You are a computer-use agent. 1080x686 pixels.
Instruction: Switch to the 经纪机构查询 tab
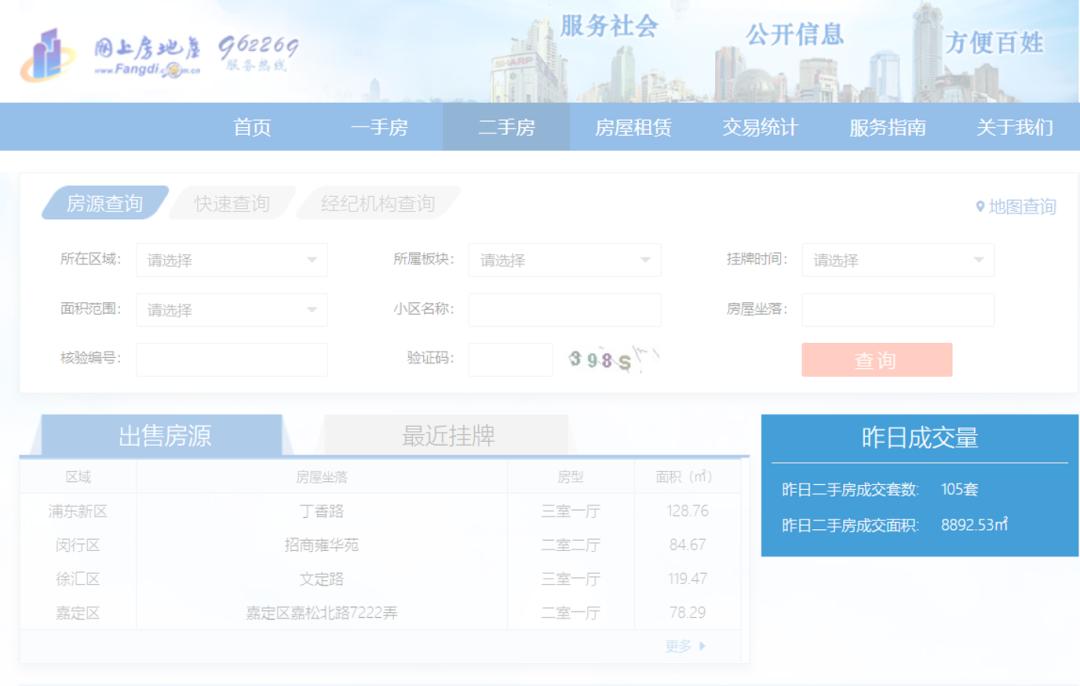[x=377, y=203]
